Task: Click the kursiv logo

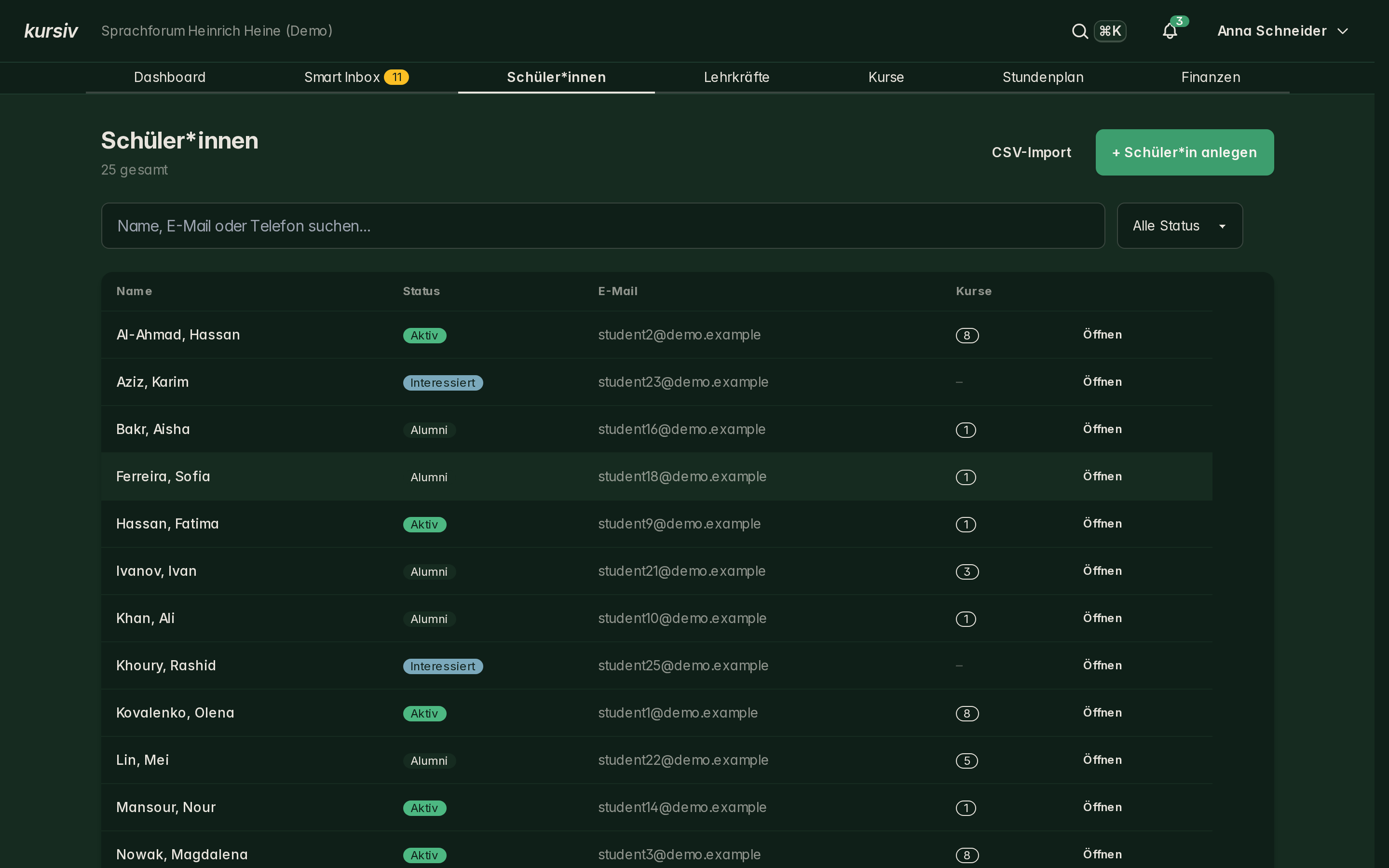Action: [x=51, y=31]
